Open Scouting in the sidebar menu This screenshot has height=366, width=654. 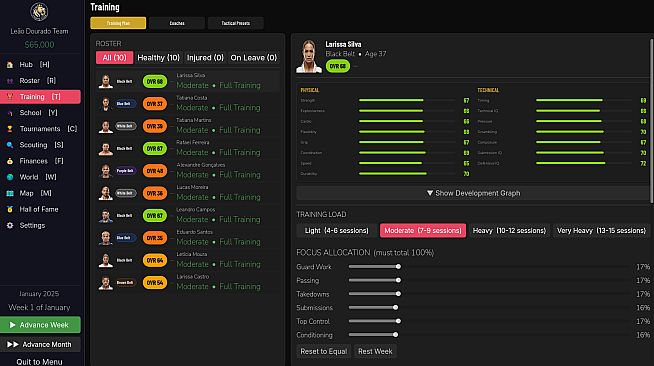pyautogui.click(x=40, y=145)
